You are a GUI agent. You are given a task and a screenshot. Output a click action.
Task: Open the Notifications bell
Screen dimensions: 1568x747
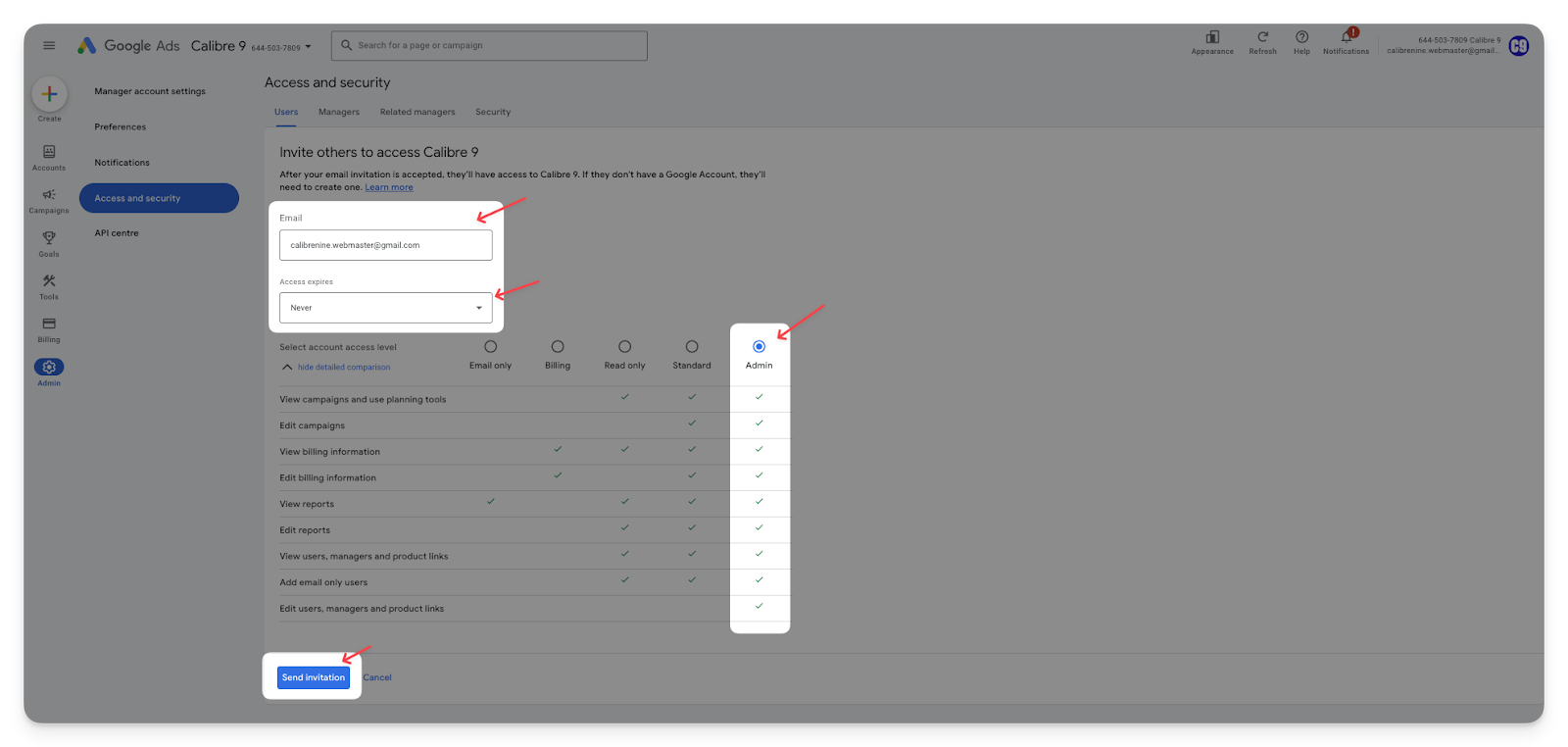pos(1347,37)
